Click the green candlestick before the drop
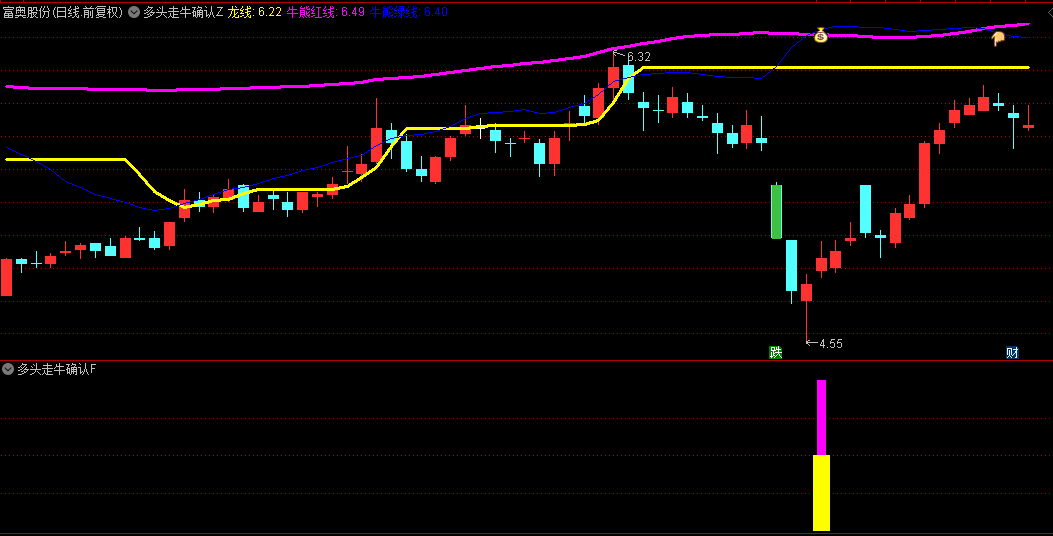The image size is (1053, 536). [x=776, y=211]
